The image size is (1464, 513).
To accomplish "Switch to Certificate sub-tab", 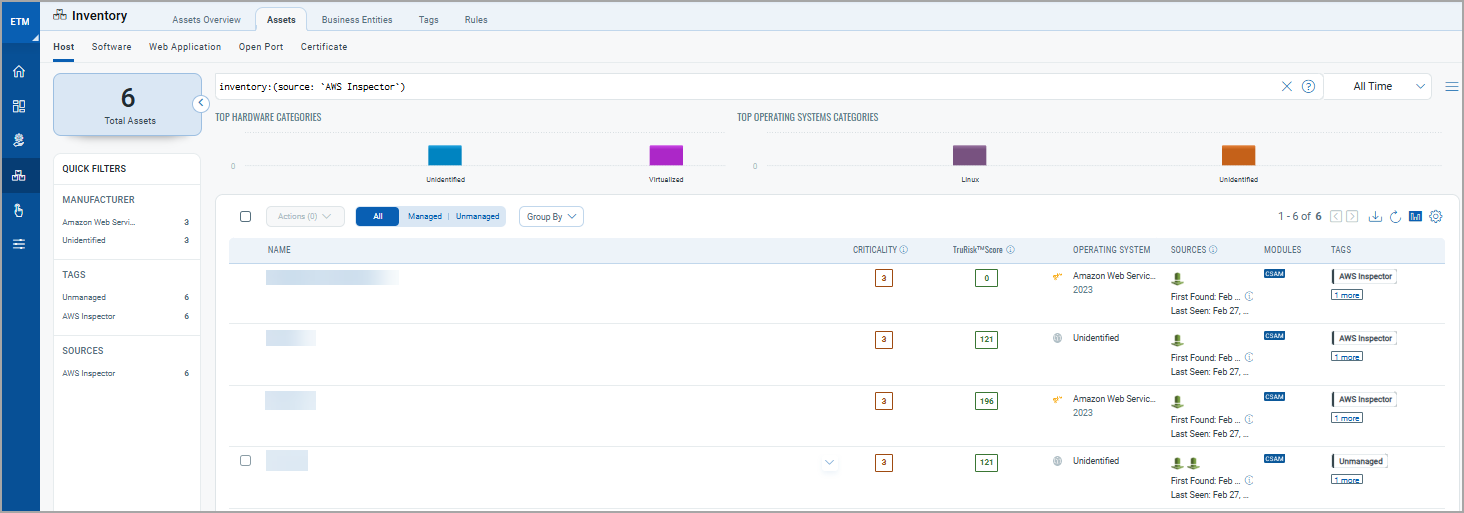I will 324,46.
